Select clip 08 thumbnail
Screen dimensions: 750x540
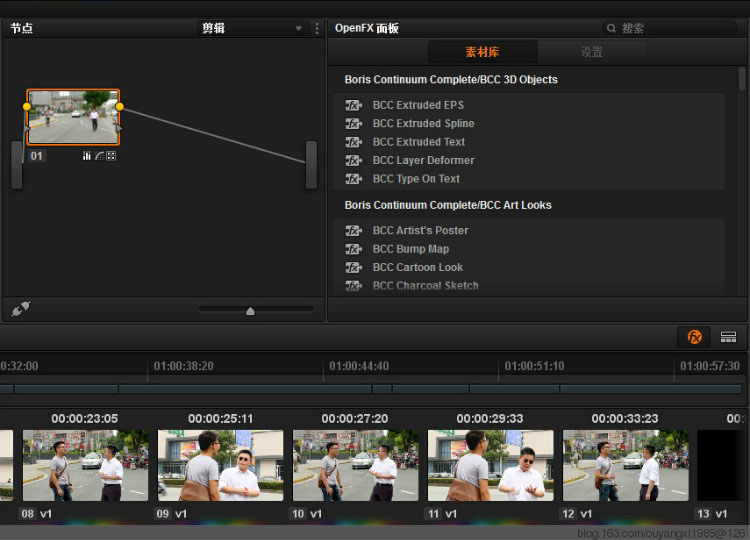point(86,465)
